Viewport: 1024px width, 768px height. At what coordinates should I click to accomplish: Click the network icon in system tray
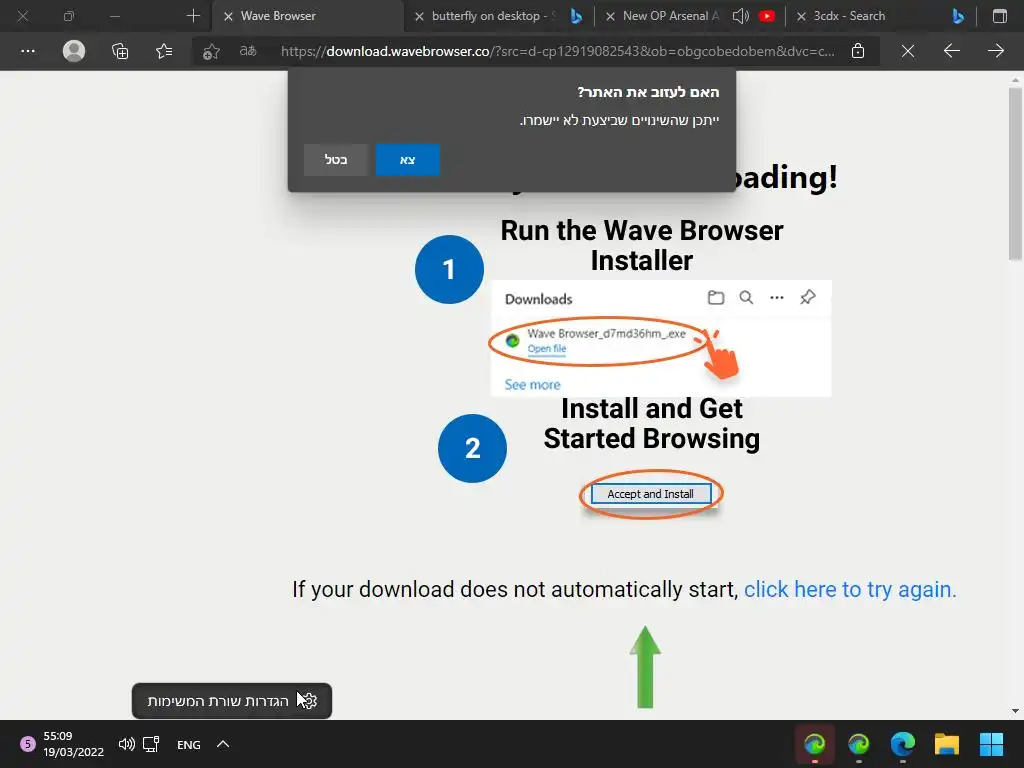152,744
